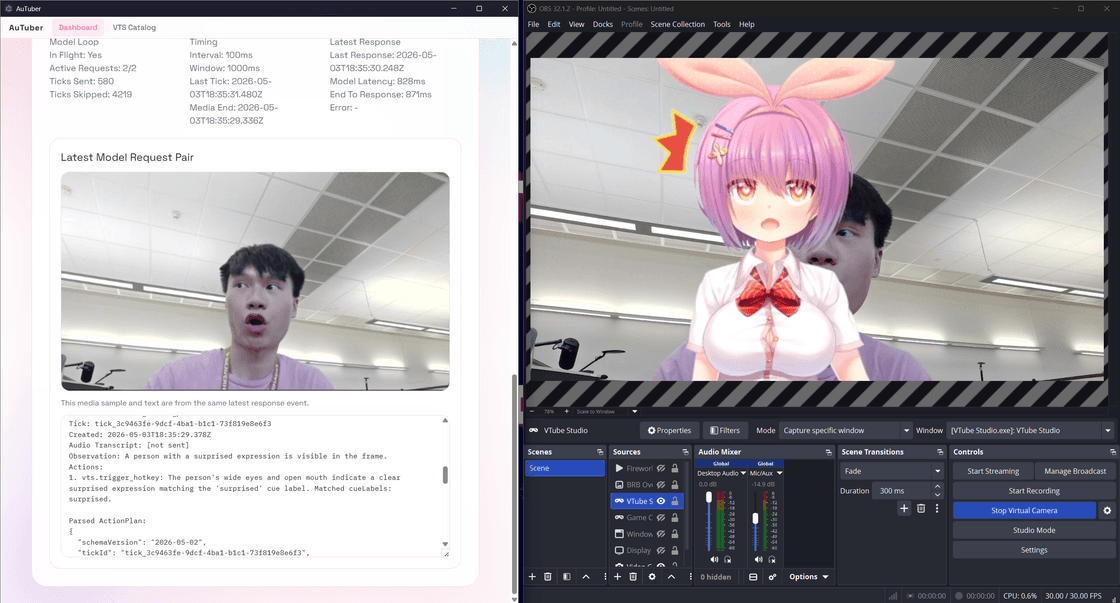Show the Display capture source
1120x603 pixels.
point(661,551)
